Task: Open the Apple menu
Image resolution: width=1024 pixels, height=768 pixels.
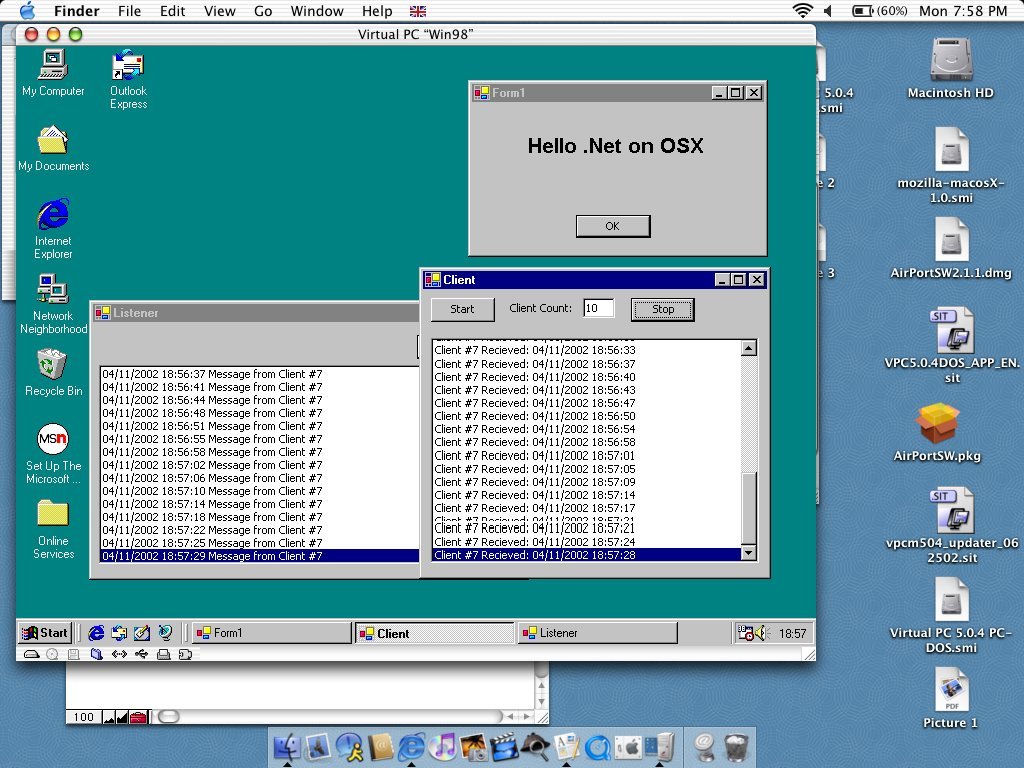Action: (27, 10)
